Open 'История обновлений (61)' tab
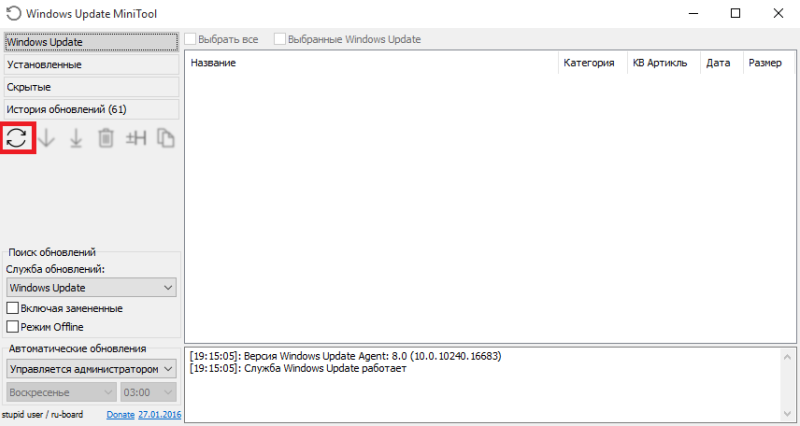 (91, 109)
